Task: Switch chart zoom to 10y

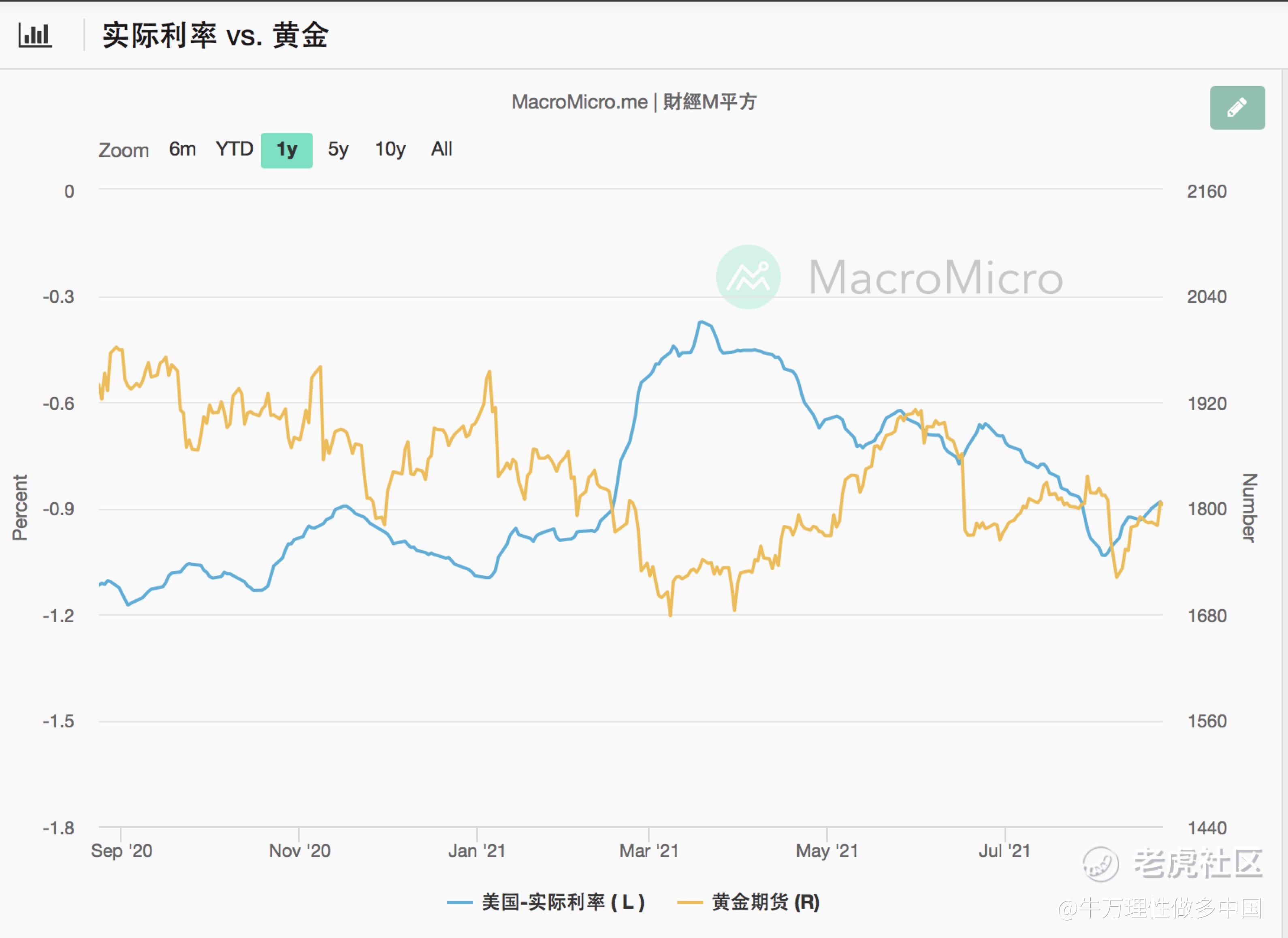Action: pos(390,149)
